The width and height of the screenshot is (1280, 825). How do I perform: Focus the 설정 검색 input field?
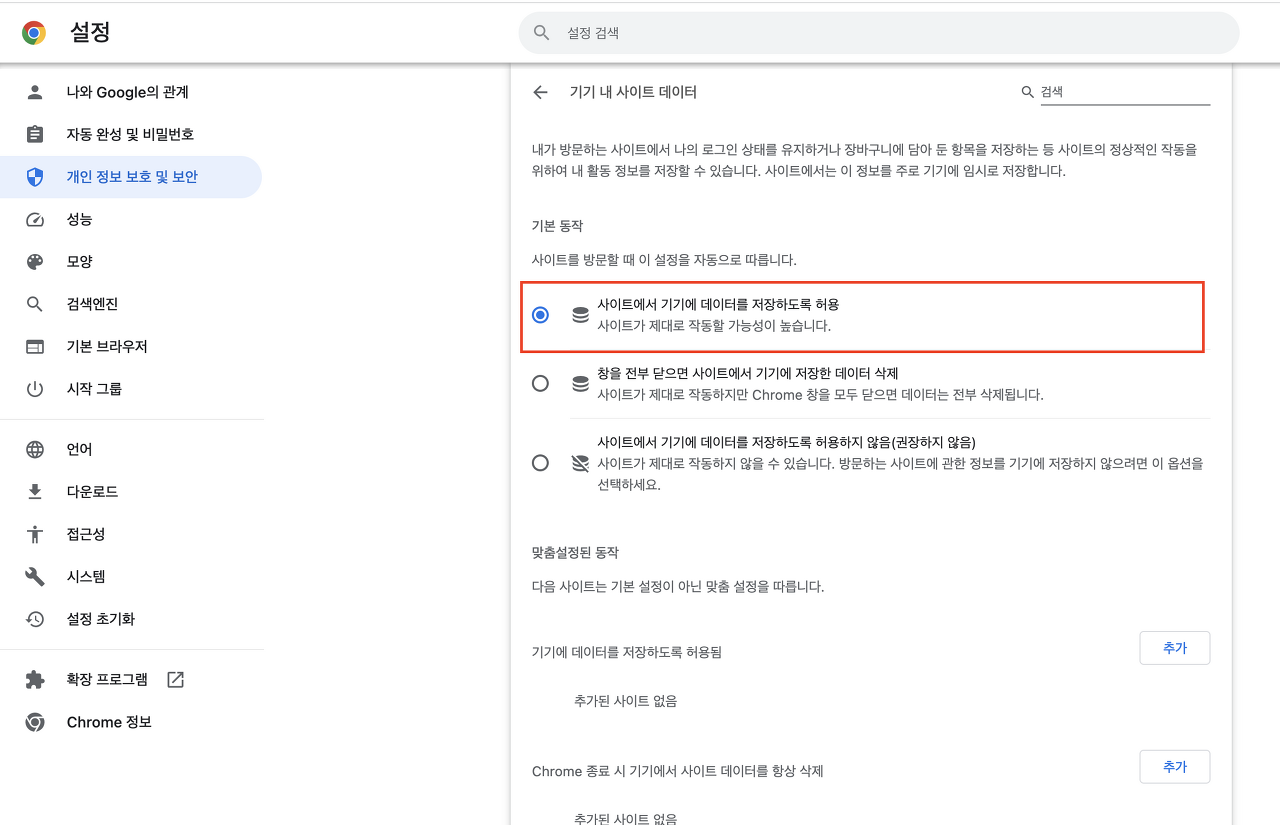[x=879, y=33]
